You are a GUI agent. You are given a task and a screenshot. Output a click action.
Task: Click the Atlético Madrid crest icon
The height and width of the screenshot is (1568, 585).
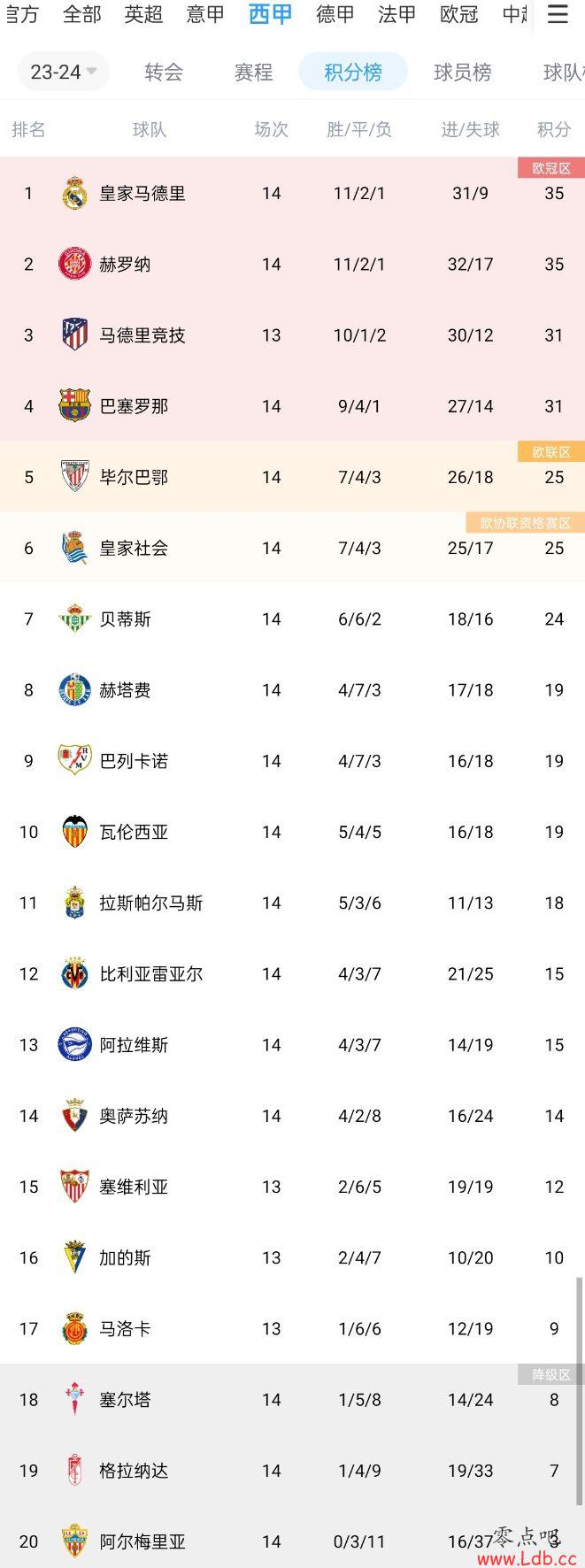coord(74,334)
